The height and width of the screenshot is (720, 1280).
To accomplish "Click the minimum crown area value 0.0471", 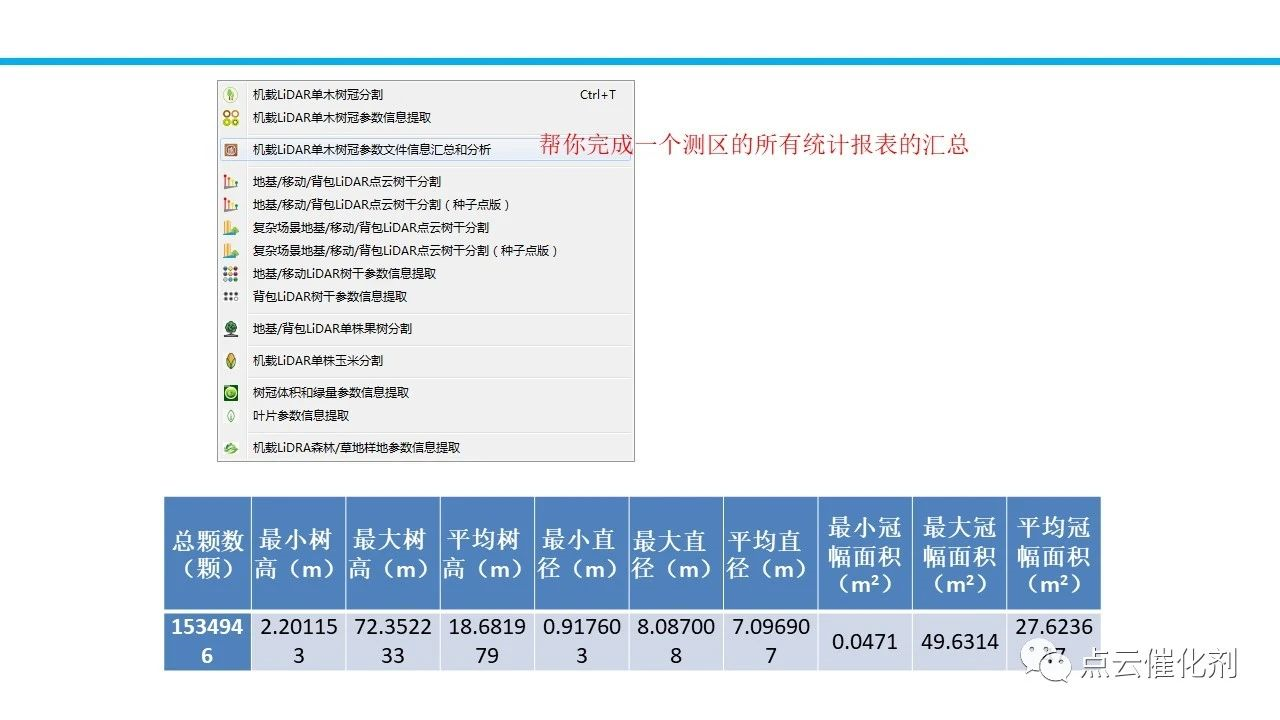I will pyautogui.click(x=865, y=641).
